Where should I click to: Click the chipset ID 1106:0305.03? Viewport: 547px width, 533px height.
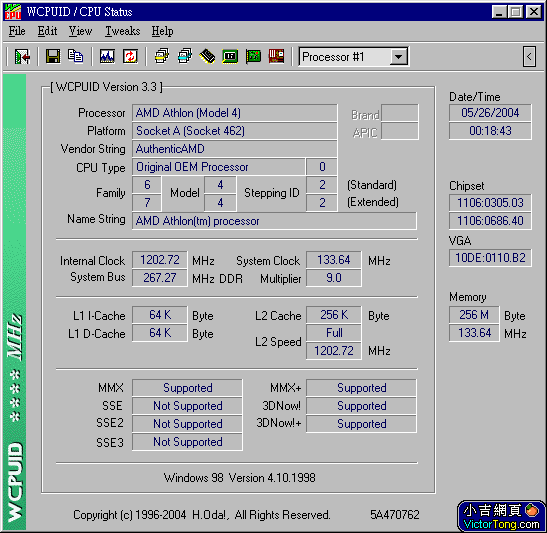pos(490,203)
